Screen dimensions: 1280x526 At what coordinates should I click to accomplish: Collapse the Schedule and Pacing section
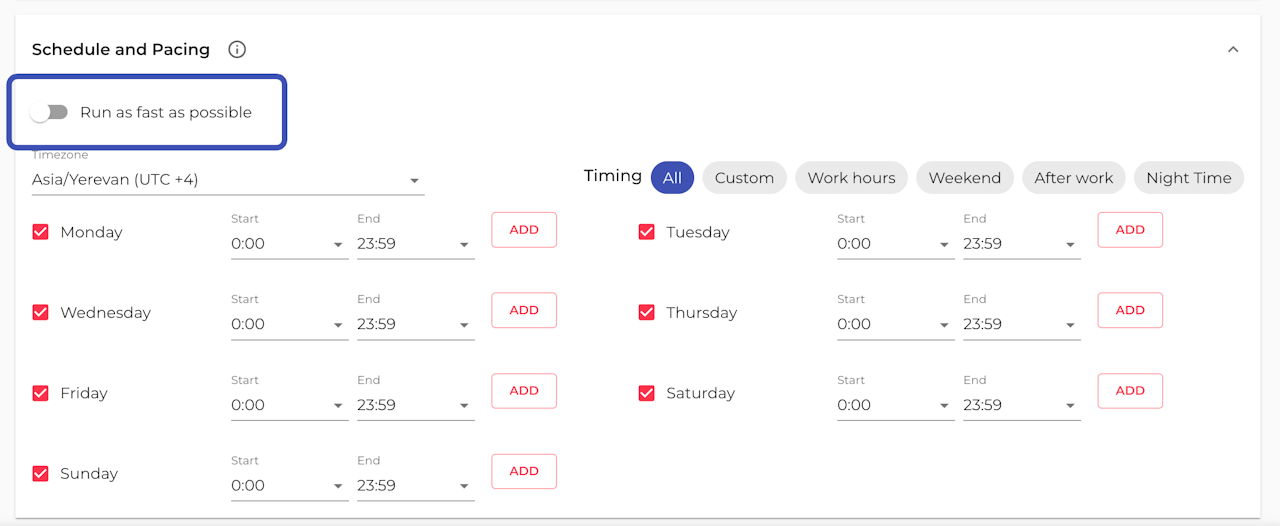(1233, 49)
